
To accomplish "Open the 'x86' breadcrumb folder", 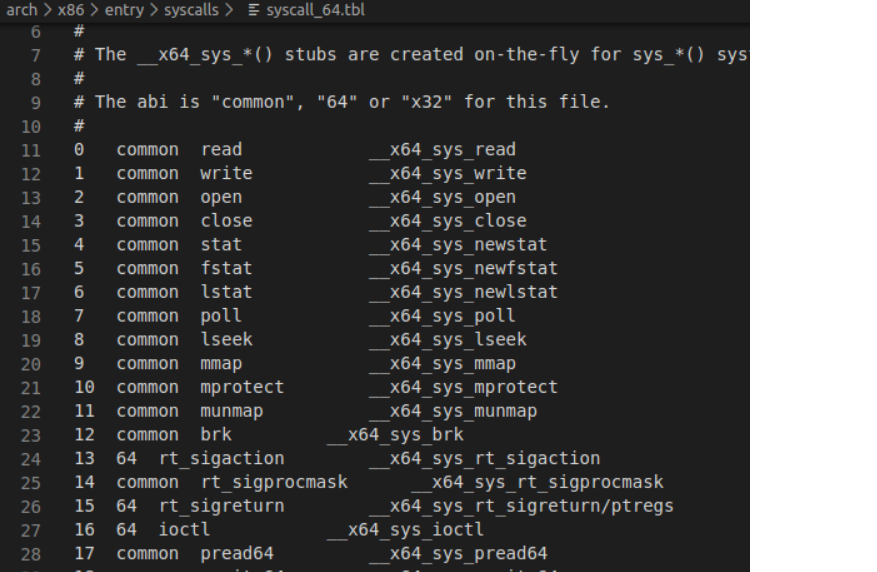I will pyautogui.click(x=71, y=10).
